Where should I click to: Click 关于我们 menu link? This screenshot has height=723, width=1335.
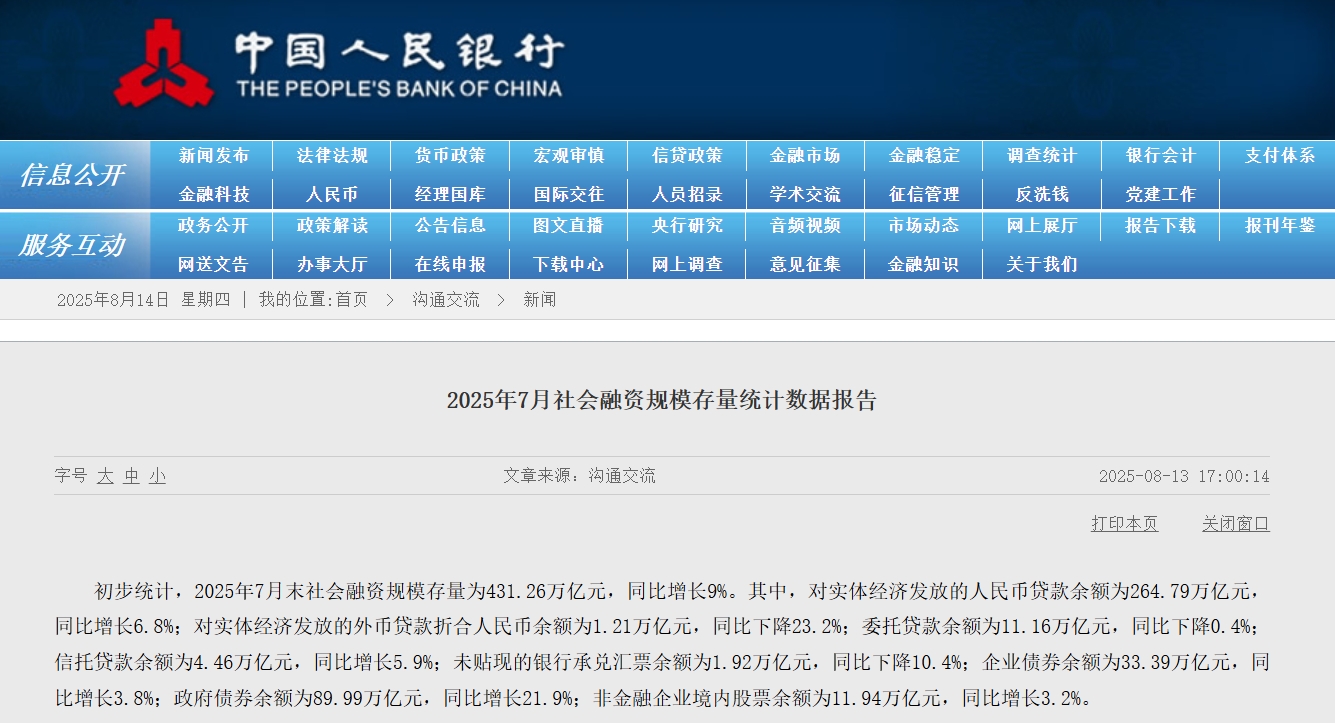1042,265
